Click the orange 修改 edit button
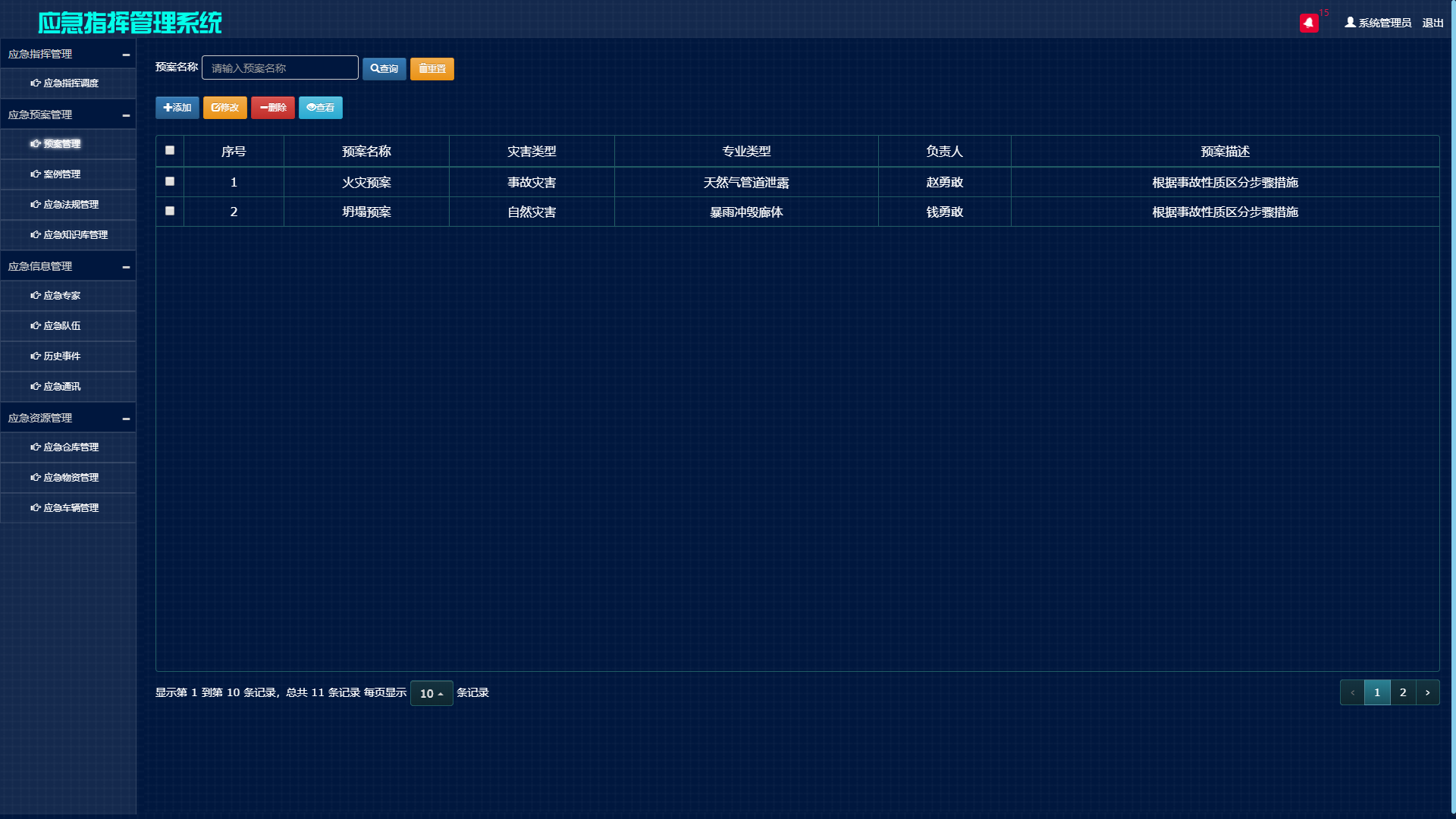Viewport: 1456px width, 819px height. click(x=225, y=108)
